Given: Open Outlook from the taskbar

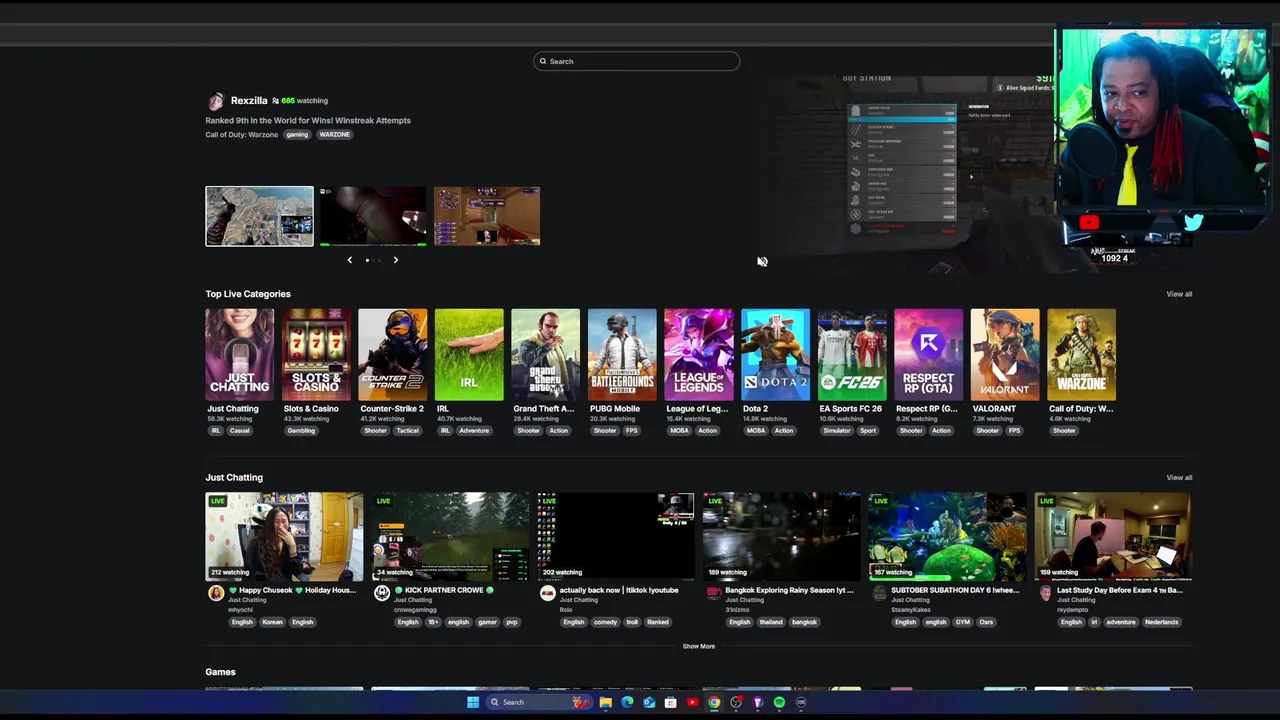Looking at the screenshot, I should tap(649, 703).
